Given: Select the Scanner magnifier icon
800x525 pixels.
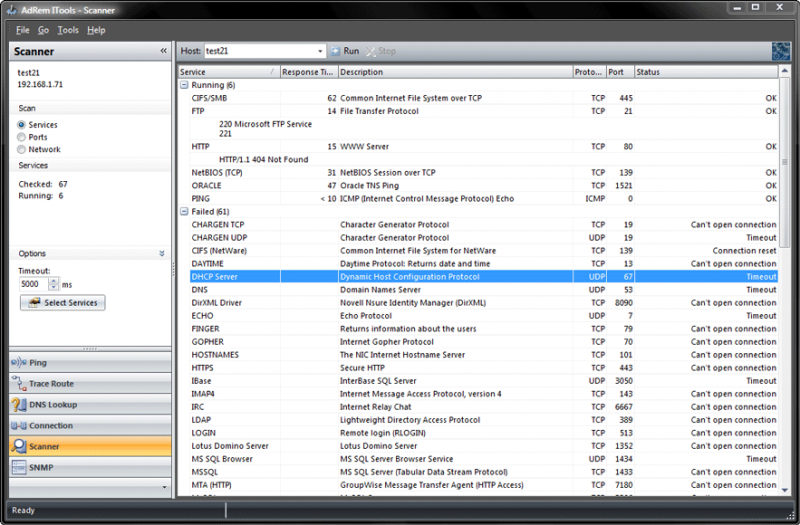Looking at the screenshot, I should click(18, 446).
